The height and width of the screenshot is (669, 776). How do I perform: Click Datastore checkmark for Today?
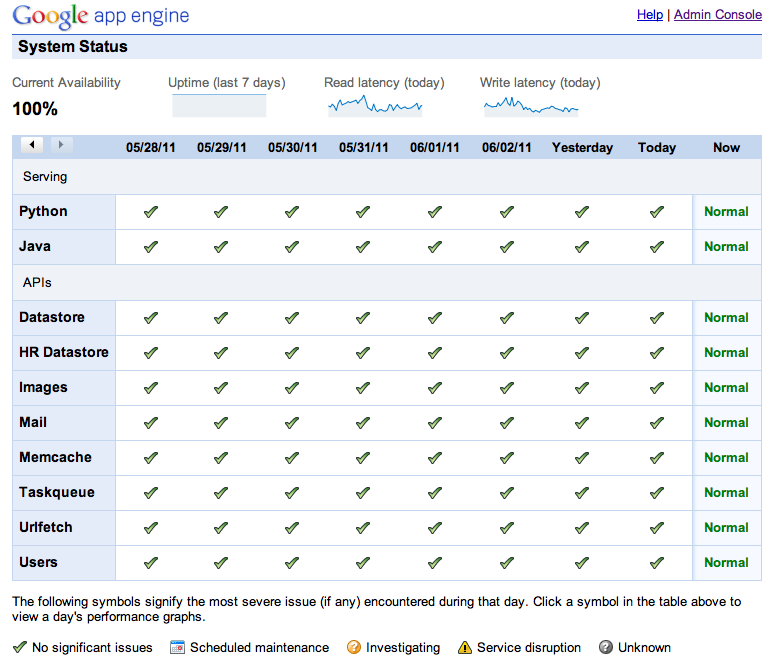(657, 318)
